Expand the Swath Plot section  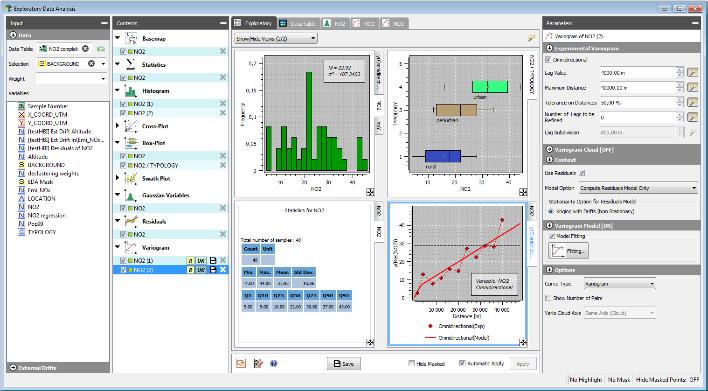pos(117,178)
